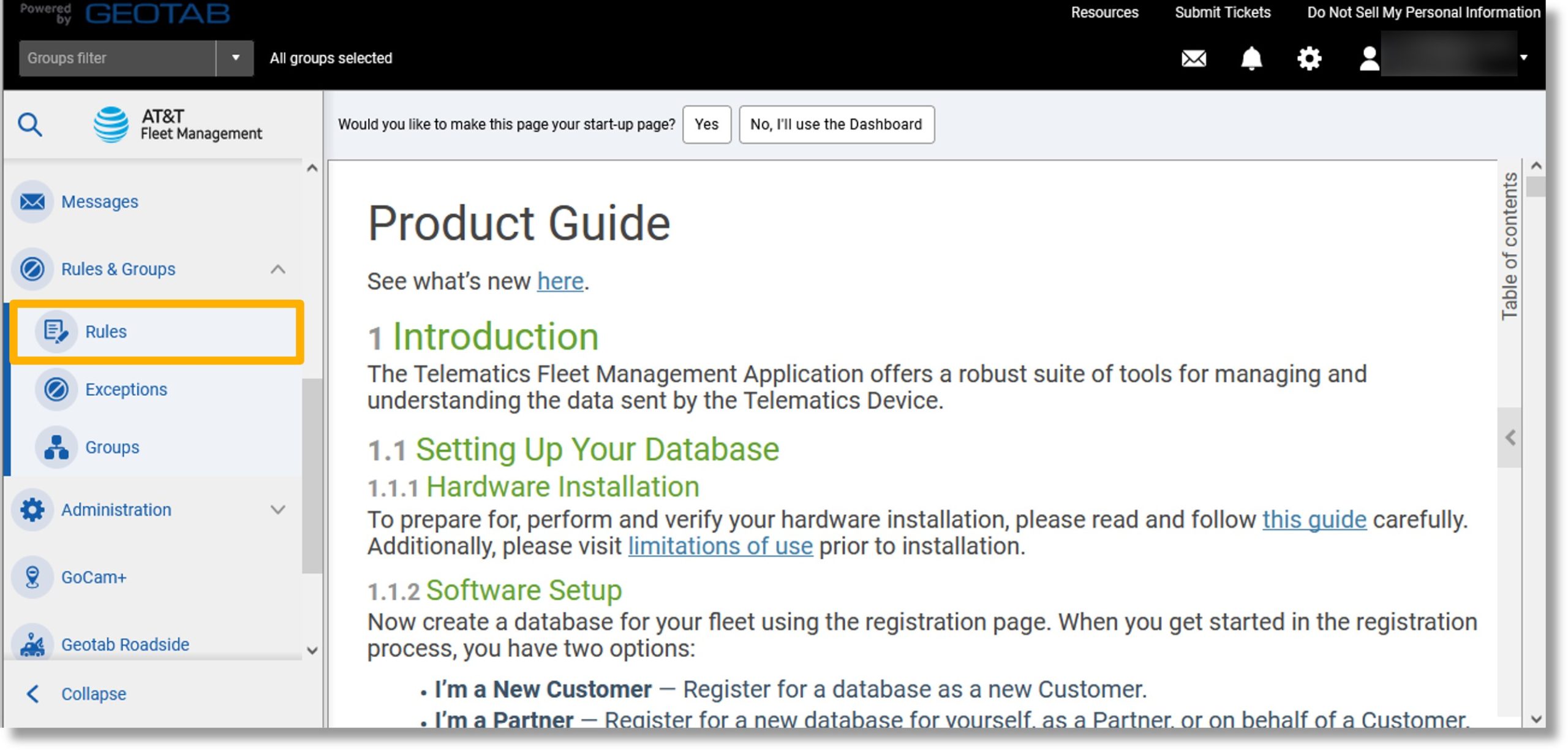
Task: Toggle the Groups filter dropdown
Action: tap(232, 58)
